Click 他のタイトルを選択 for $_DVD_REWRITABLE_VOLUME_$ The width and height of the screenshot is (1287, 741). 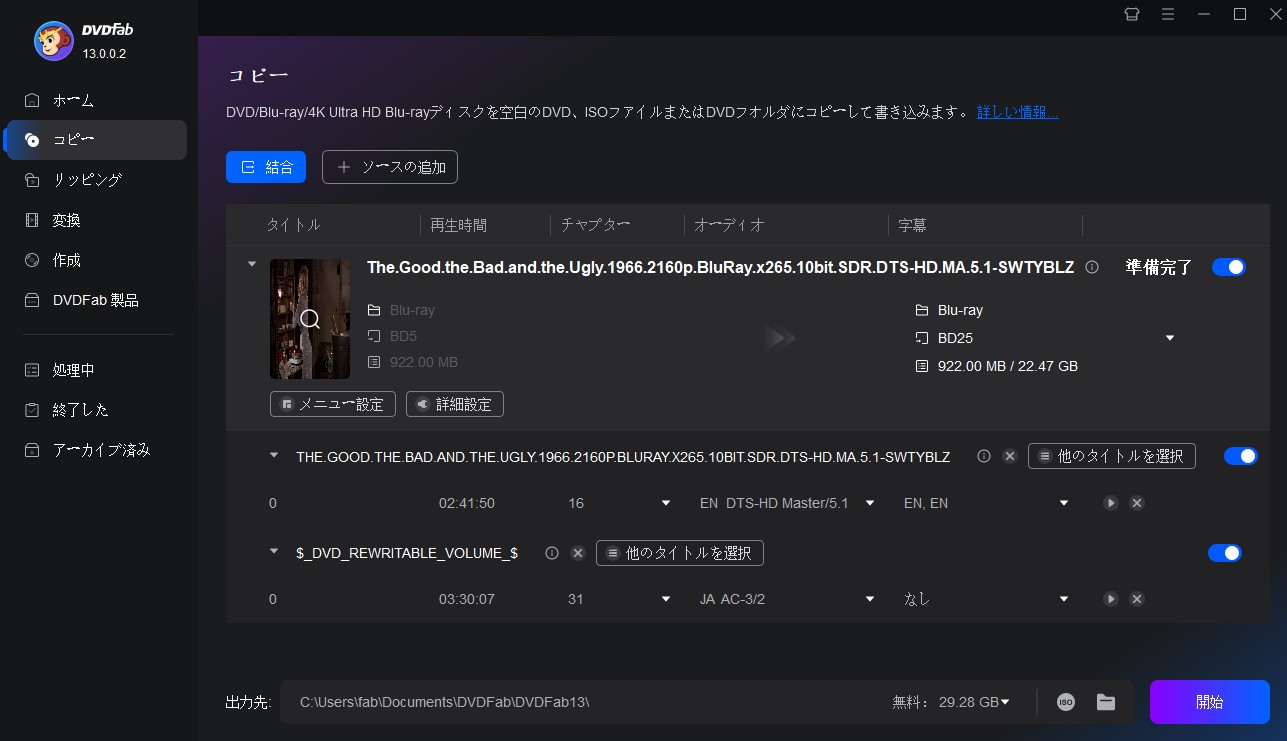(x=680, y=552)
